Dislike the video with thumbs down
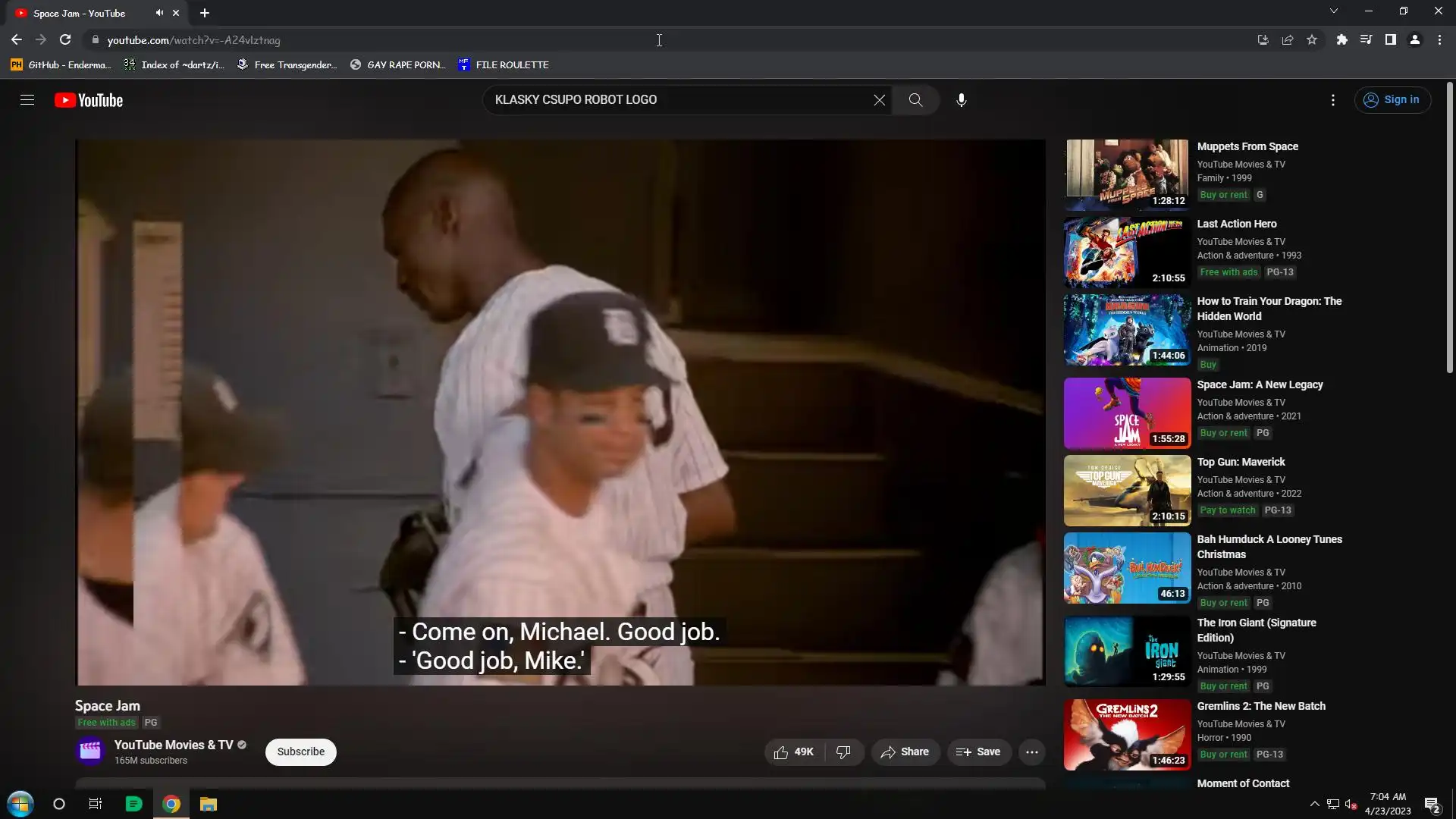 point(843,752)
